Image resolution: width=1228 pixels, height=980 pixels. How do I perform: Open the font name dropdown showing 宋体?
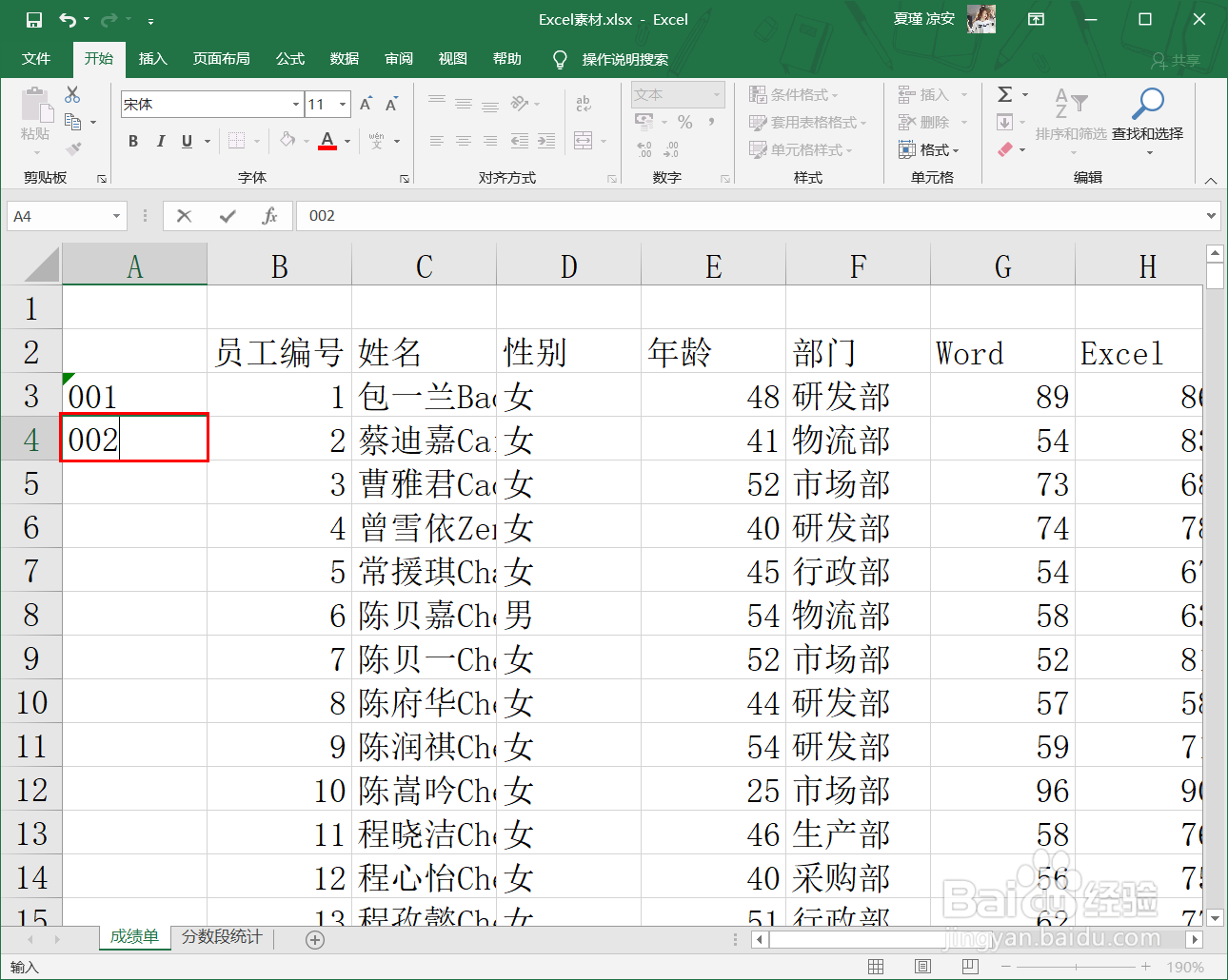click(x=296, y=103)
